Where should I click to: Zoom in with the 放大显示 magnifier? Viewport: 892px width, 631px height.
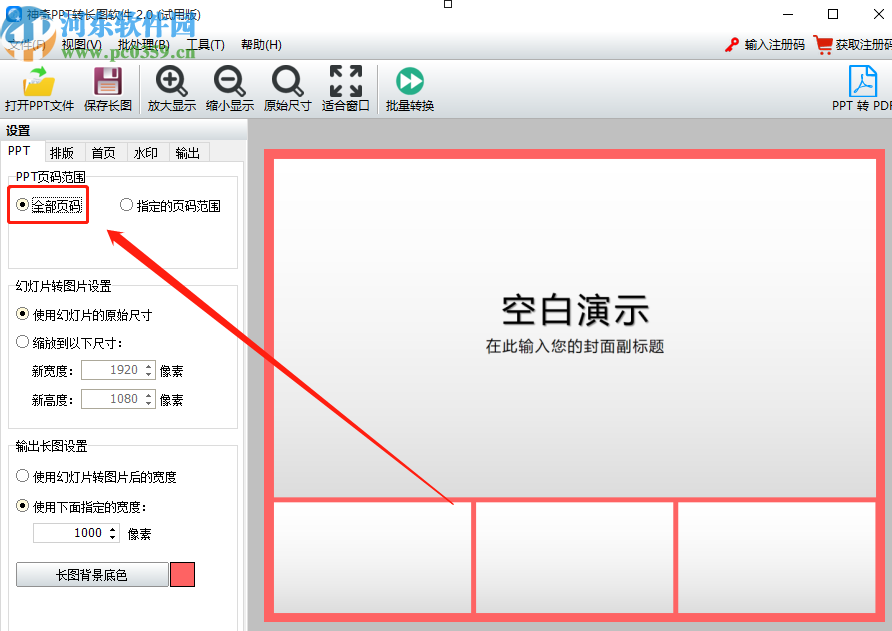pos(171,88)
